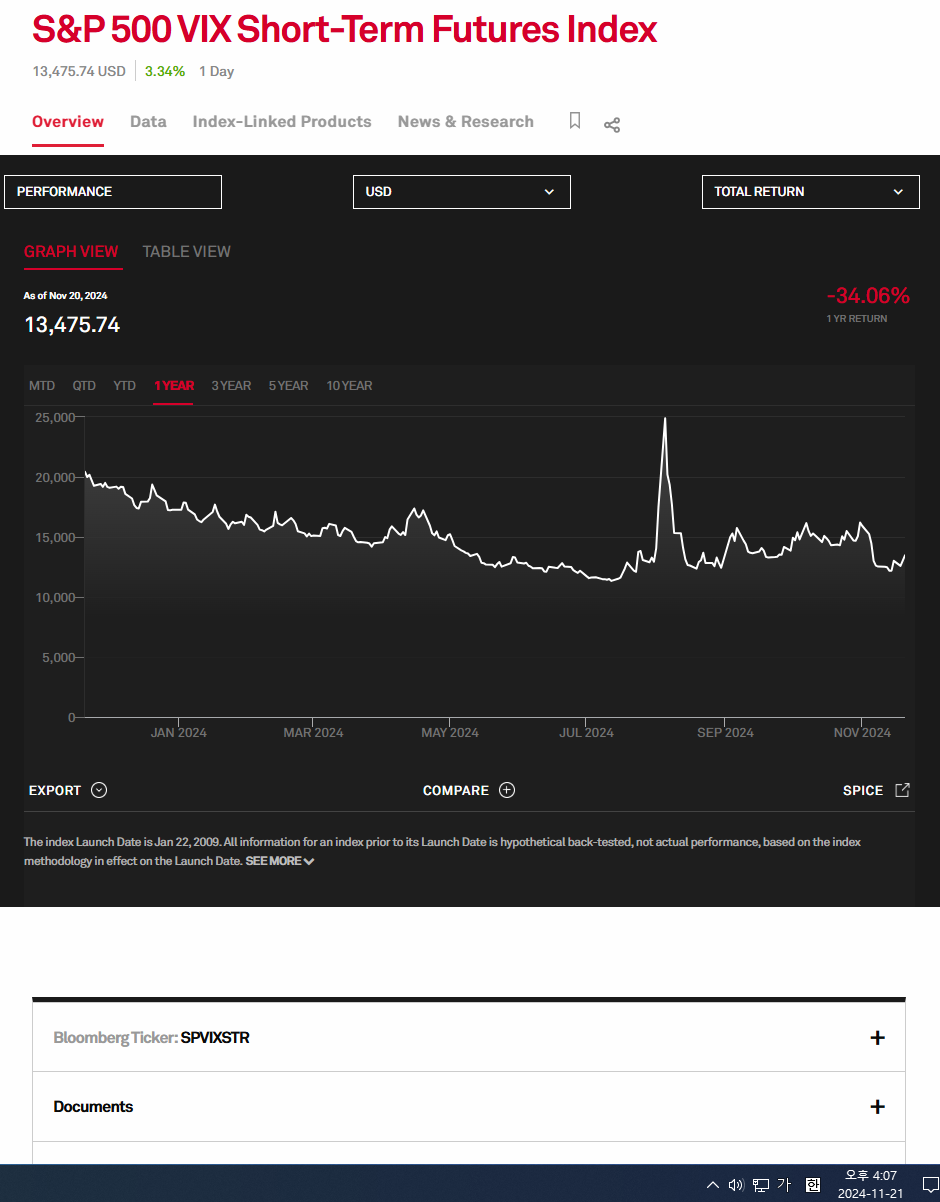Click the MAY 2024 axis label
940x1202 pixels.
[450, 733]
